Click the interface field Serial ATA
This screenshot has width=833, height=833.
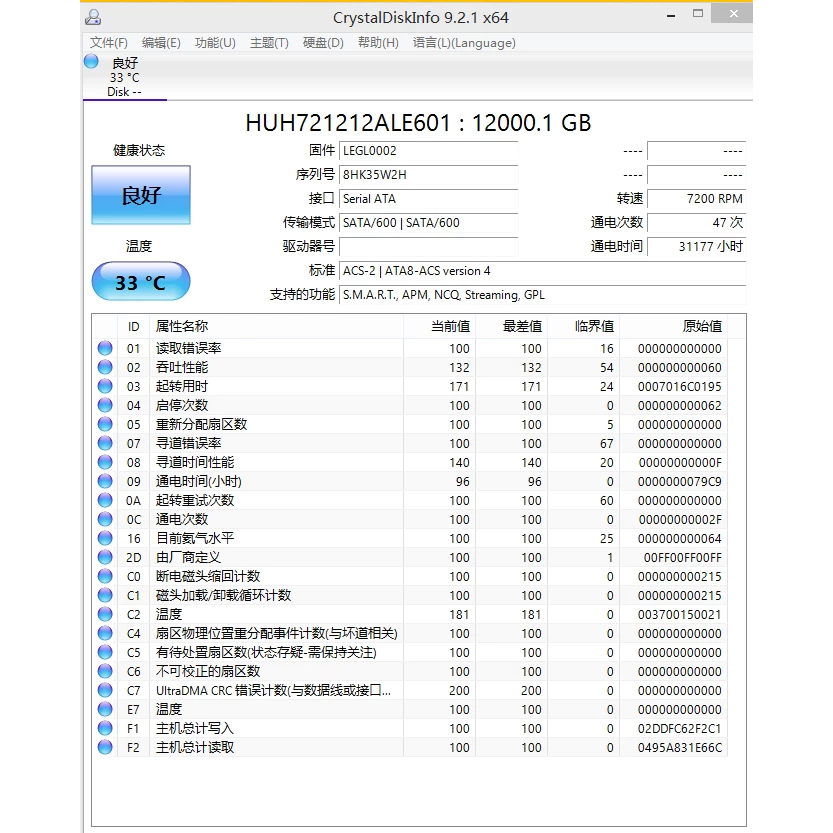pyautogui.click(x=428, y=199)
